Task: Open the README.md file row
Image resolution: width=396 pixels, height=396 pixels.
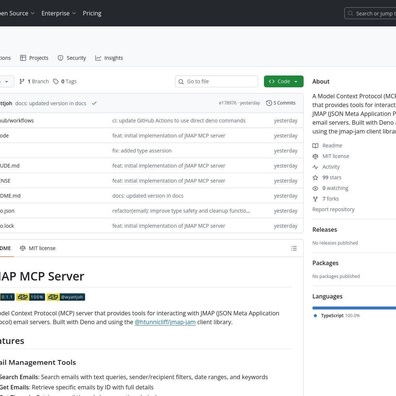Action: click(x=152, y=196)
